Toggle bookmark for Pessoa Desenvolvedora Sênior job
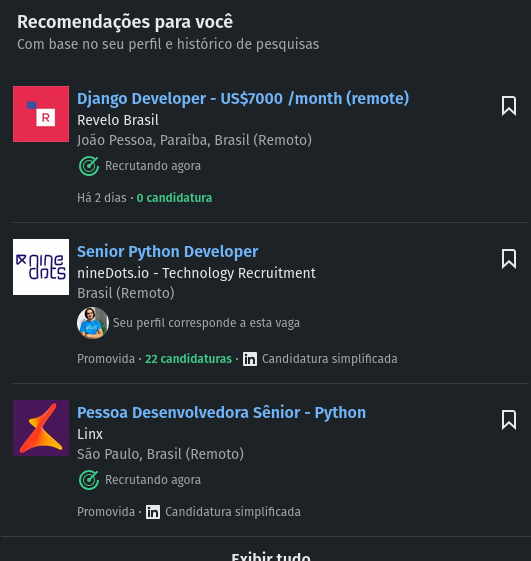 pyautogui.click(x=508, y=420)
